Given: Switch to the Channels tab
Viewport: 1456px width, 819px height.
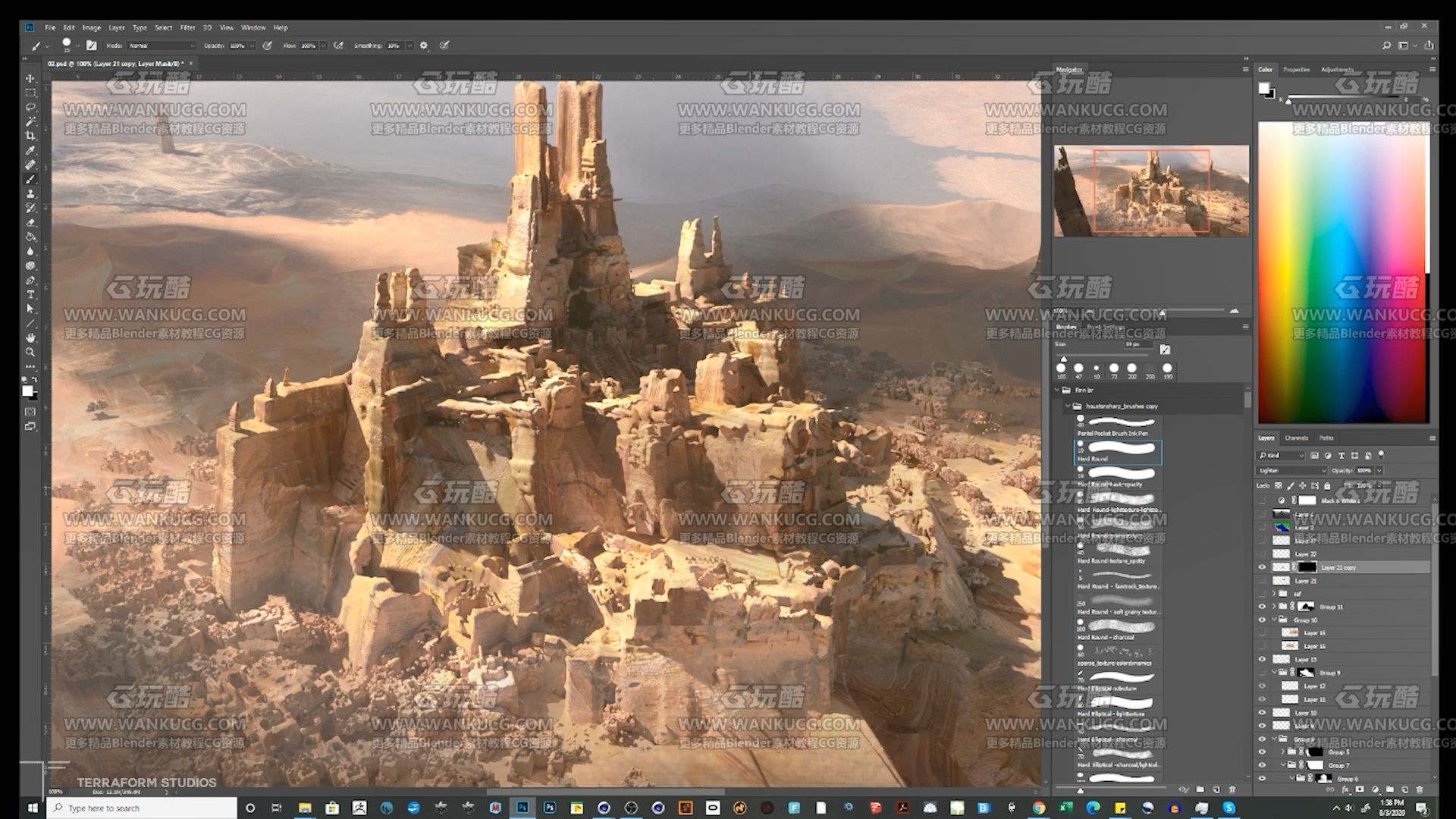Looking at the screenshot, I should pyautogui.click(x=1296, y=438).
